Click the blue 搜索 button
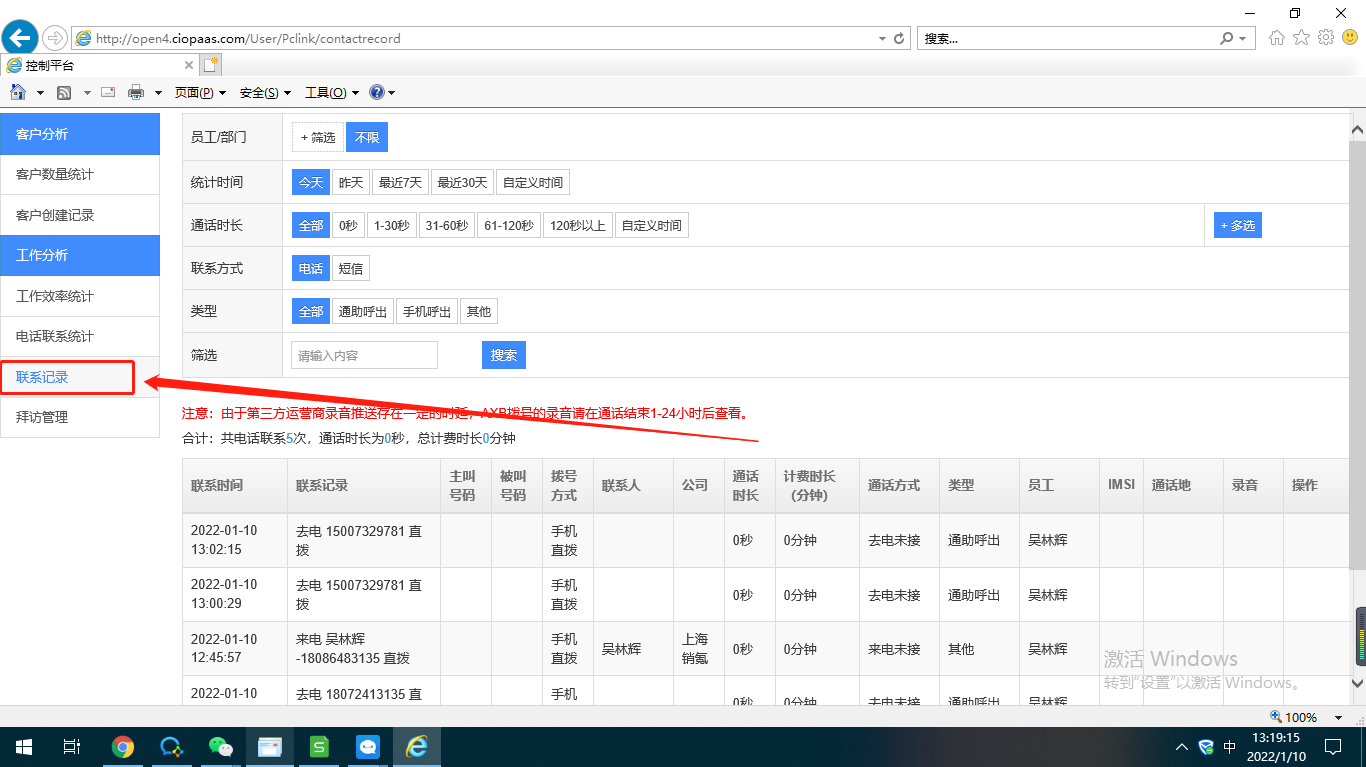The image size is (1366, 767). 504,355
